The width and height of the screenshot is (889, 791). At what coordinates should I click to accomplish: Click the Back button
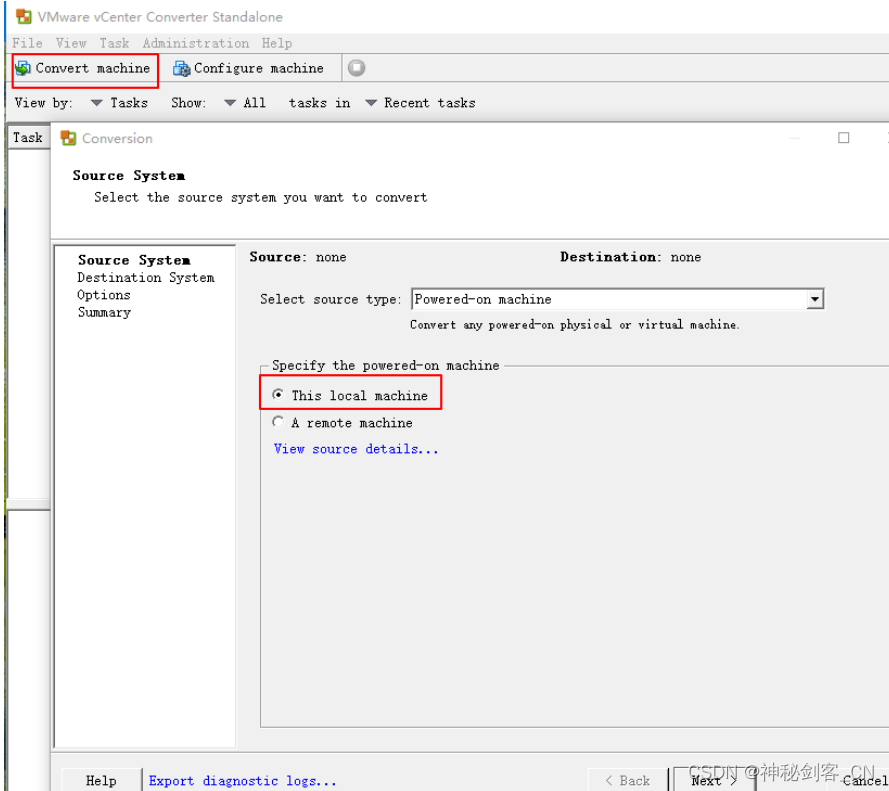click(628, 780)
